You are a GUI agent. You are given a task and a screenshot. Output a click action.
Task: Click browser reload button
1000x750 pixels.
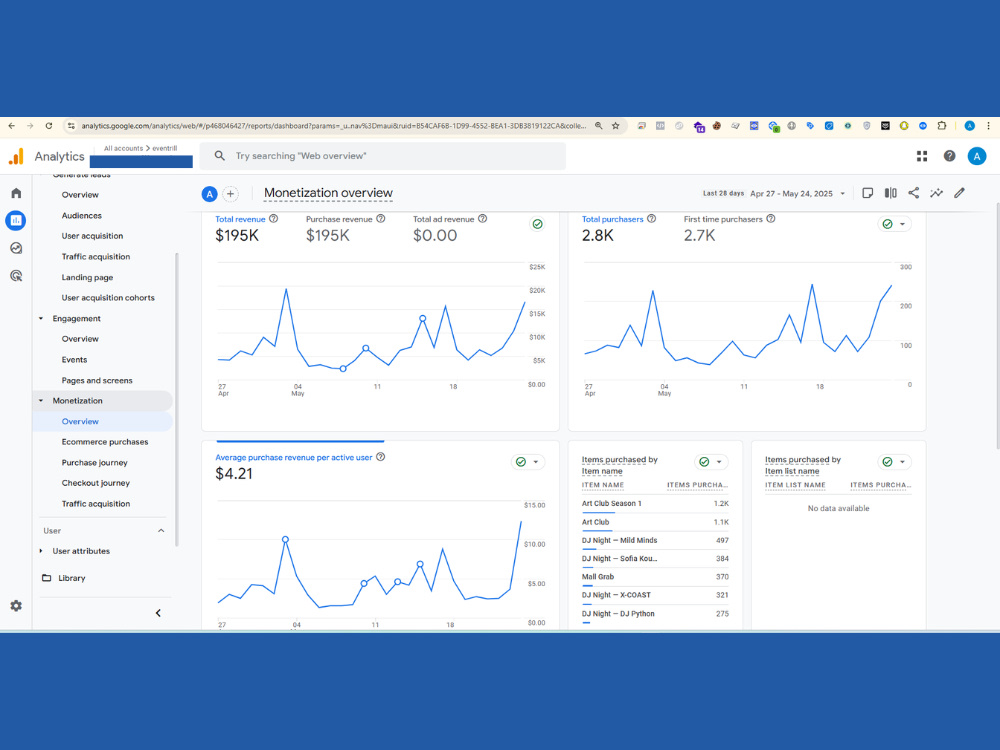pyautogui.click(x=48, y=126)
